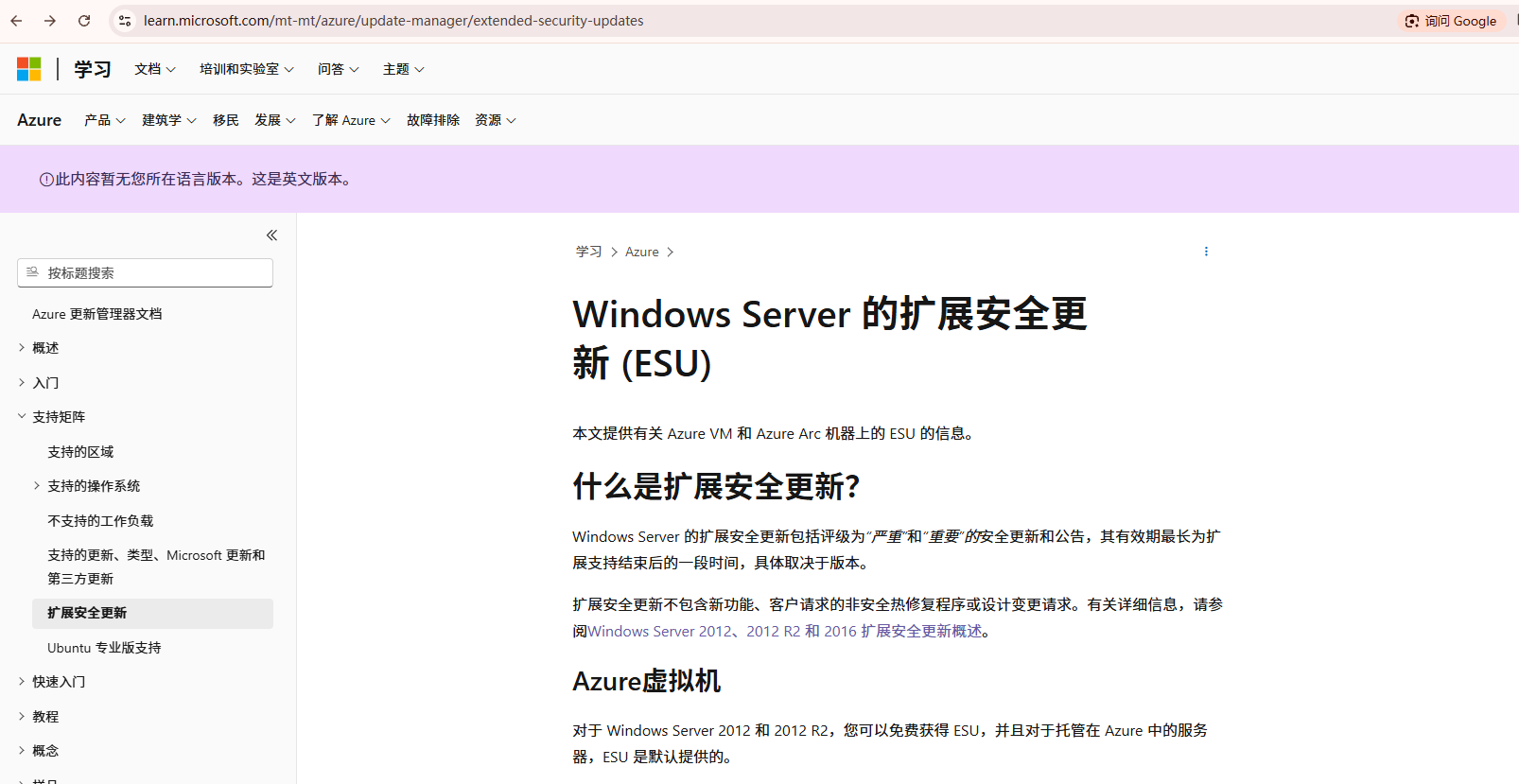Open the 产品 dropdown in Azure bar

click(x=105, y=120)
